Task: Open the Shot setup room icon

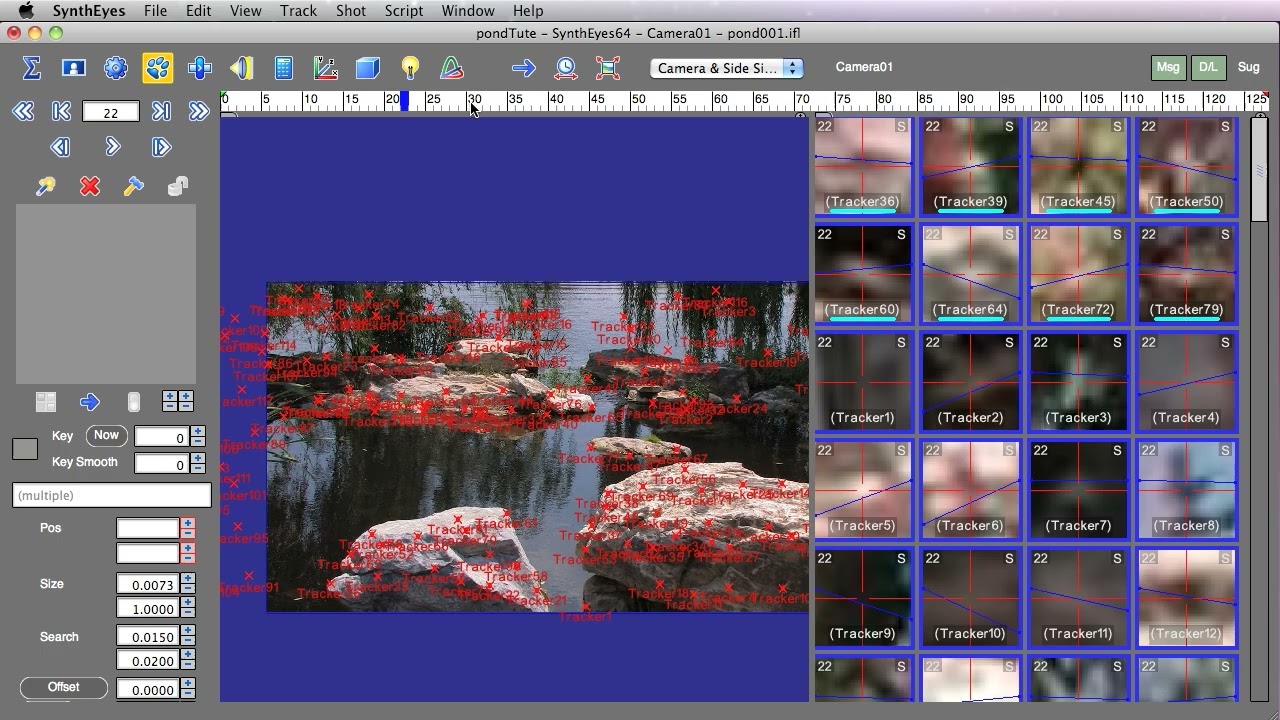Action: click(x=74, y=68)
